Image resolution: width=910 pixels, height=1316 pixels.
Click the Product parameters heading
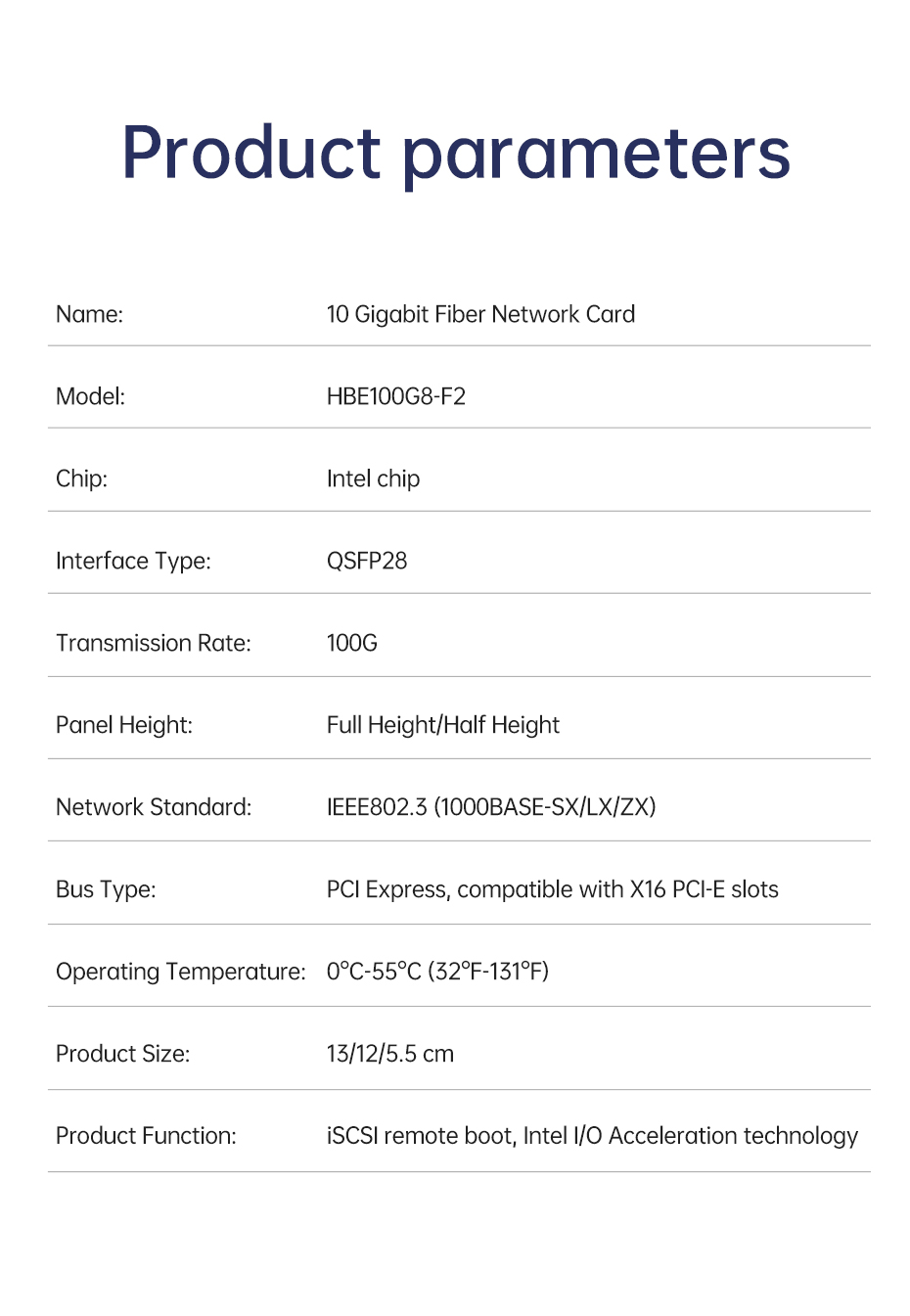[x=456, y=155]
